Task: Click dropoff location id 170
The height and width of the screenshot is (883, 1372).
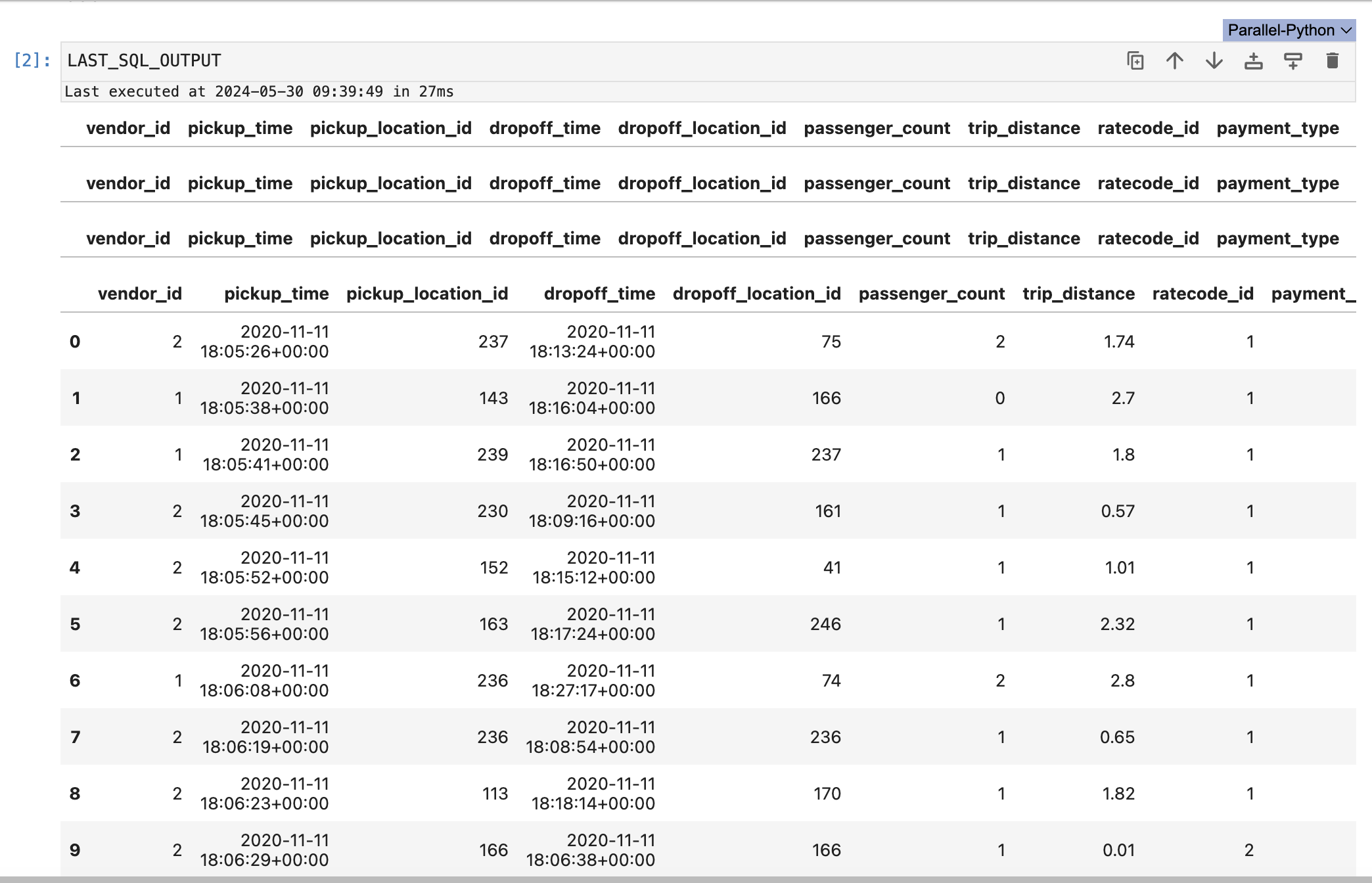Action: click(827, 794)
